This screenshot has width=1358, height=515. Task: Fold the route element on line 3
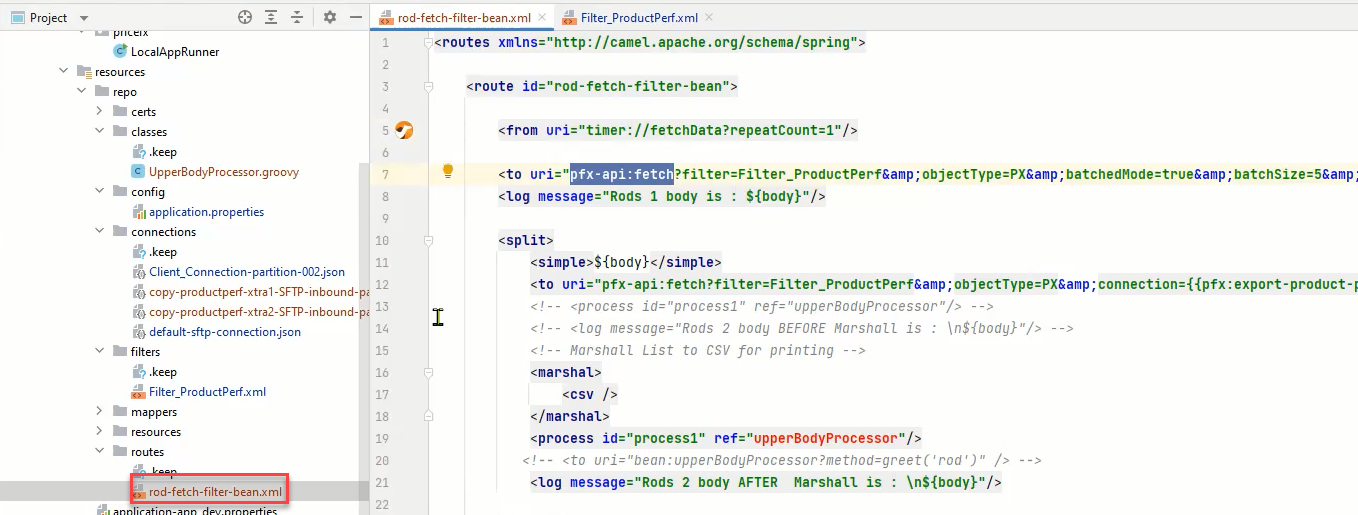tap(428, 87)
